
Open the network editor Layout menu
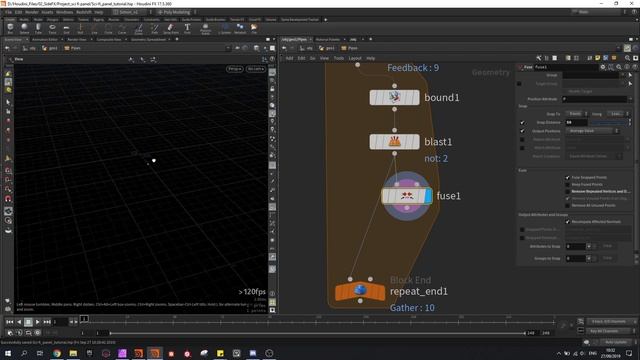point(355,58)
